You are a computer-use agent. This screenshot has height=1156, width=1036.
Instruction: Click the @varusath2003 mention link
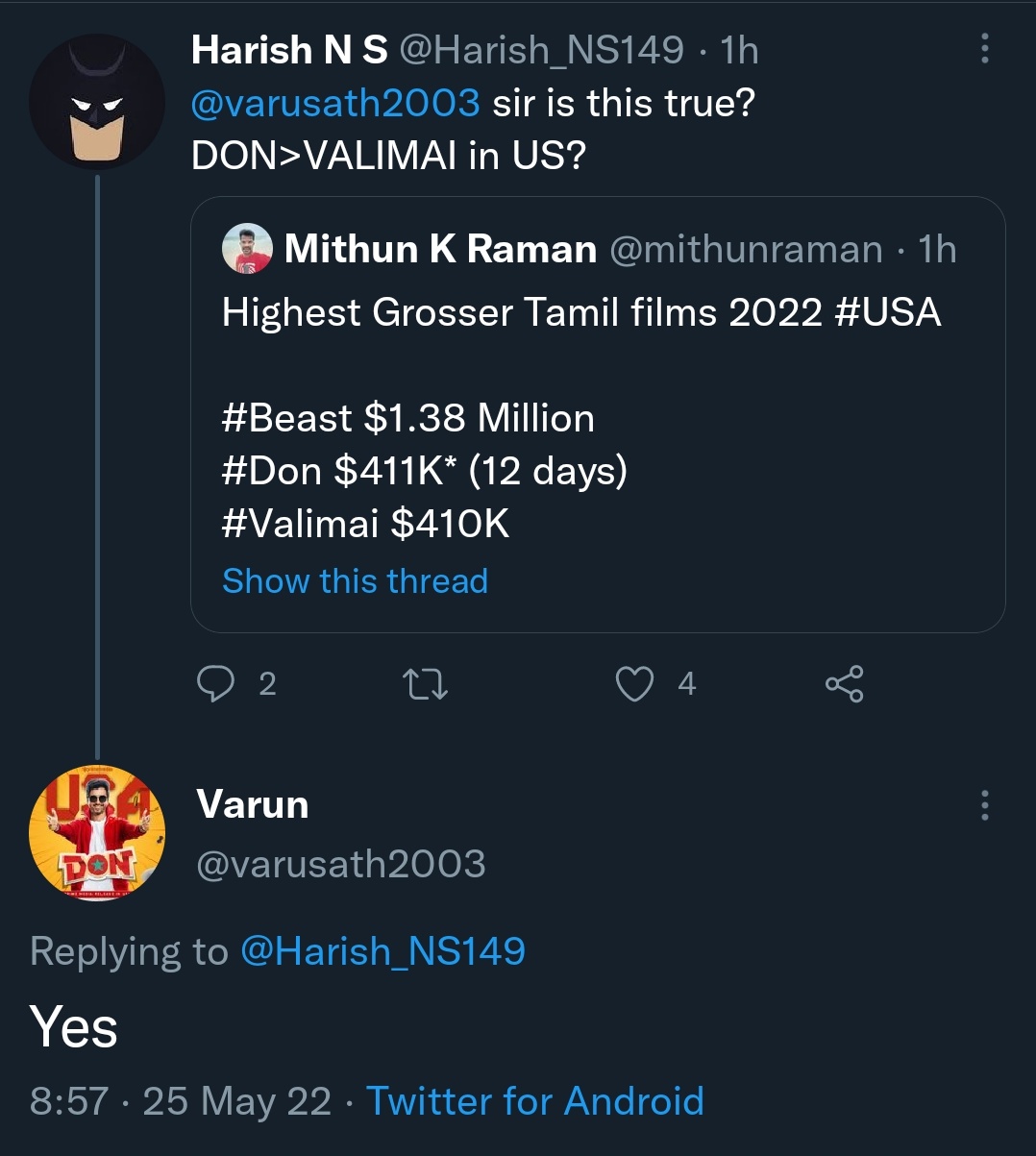(x=335, y=102)
